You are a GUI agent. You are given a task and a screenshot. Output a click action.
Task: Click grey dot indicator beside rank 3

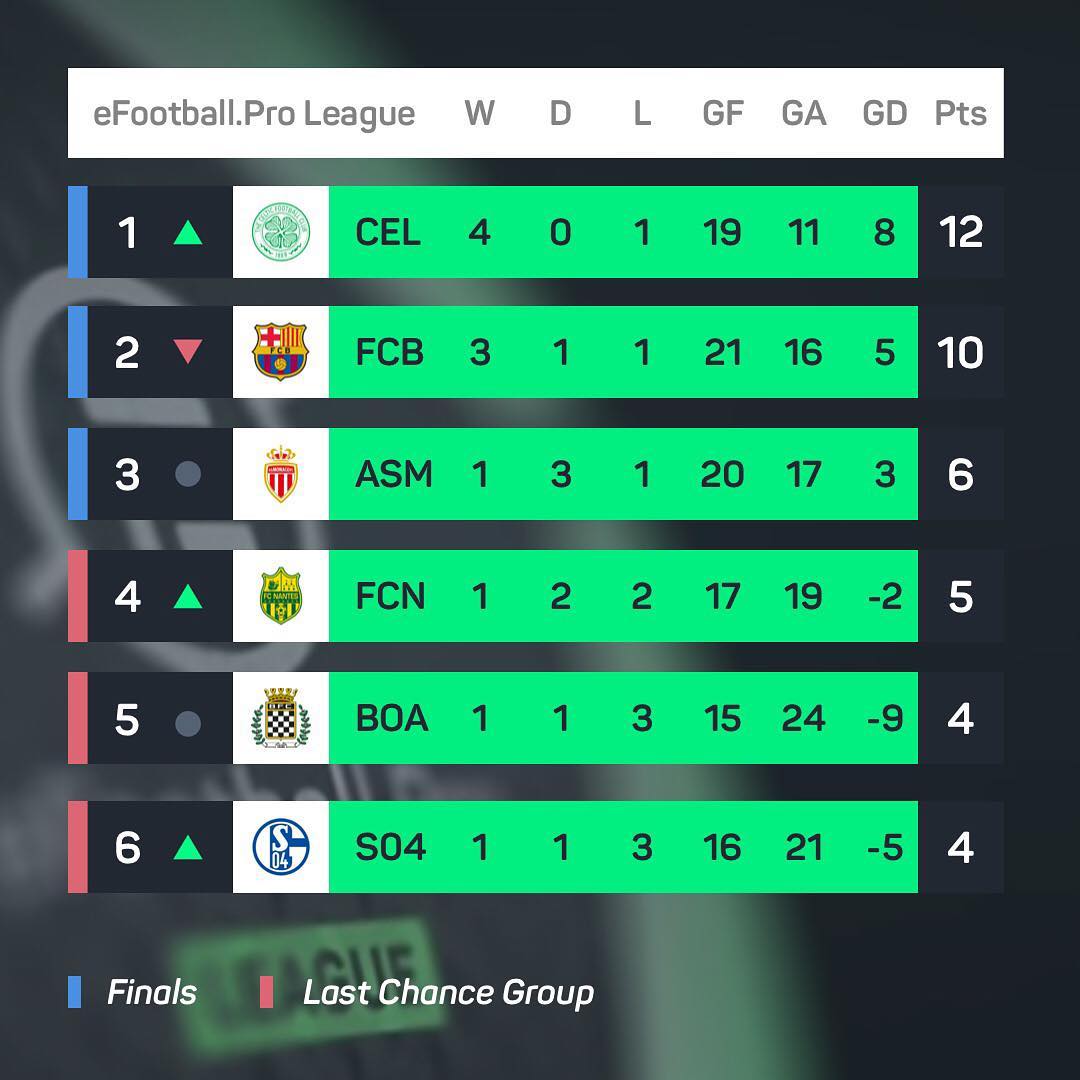coord(187,474)
